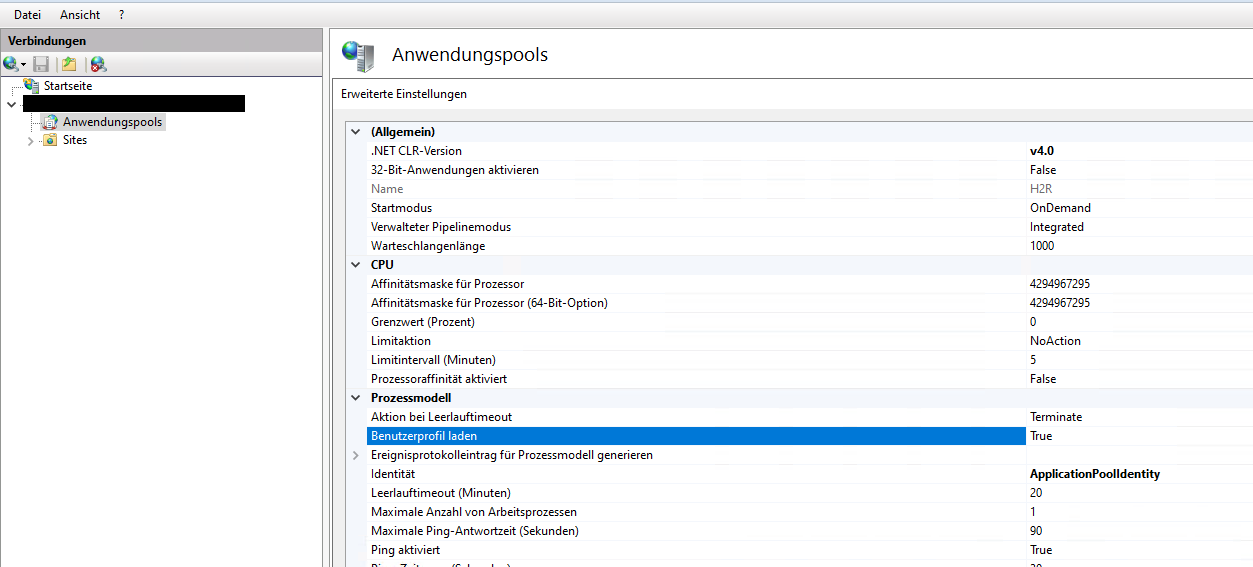The height and width of the screenshot is (567, 1253).
Task: Click the Anwendungspools tree node icon
Action: point(50,122)
